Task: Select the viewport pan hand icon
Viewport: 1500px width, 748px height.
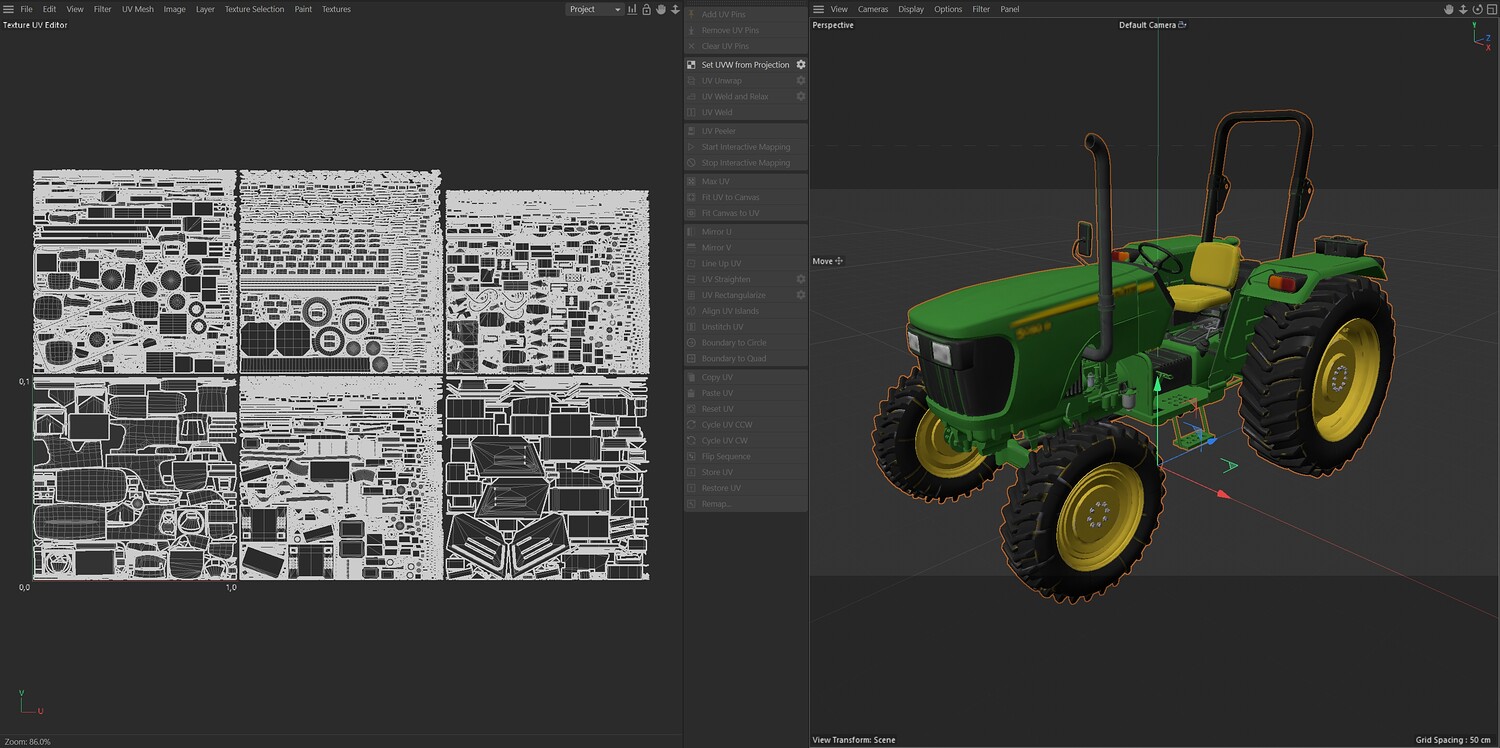Action: 1449,9
